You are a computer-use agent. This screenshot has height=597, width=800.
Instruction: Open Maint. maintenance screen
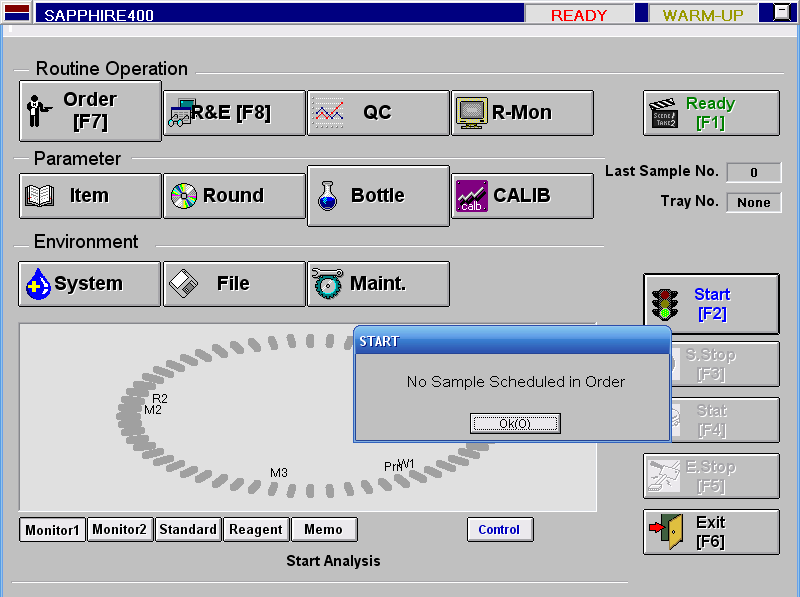378,284
